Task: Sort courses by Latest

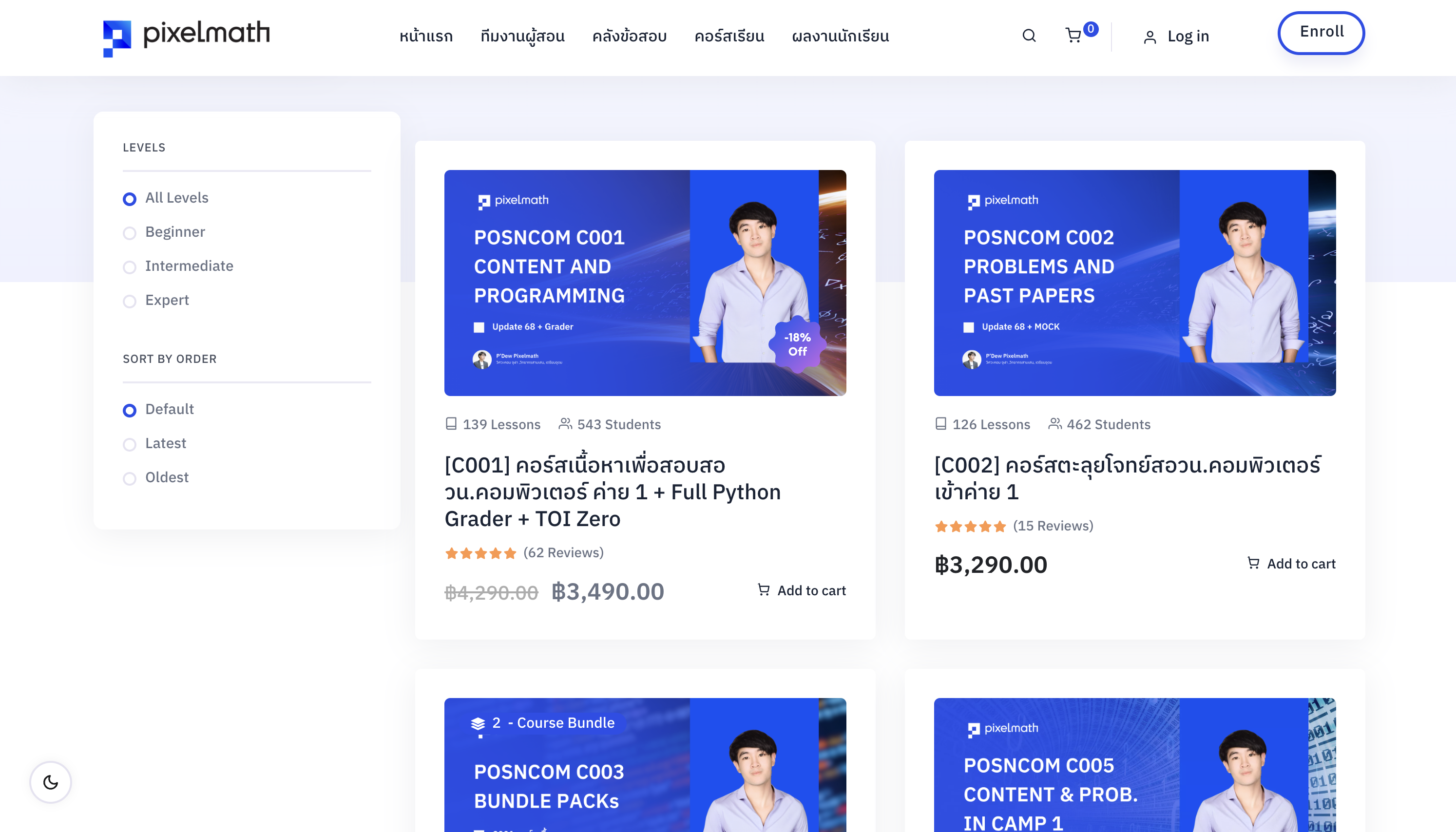Action: [154, 443]
